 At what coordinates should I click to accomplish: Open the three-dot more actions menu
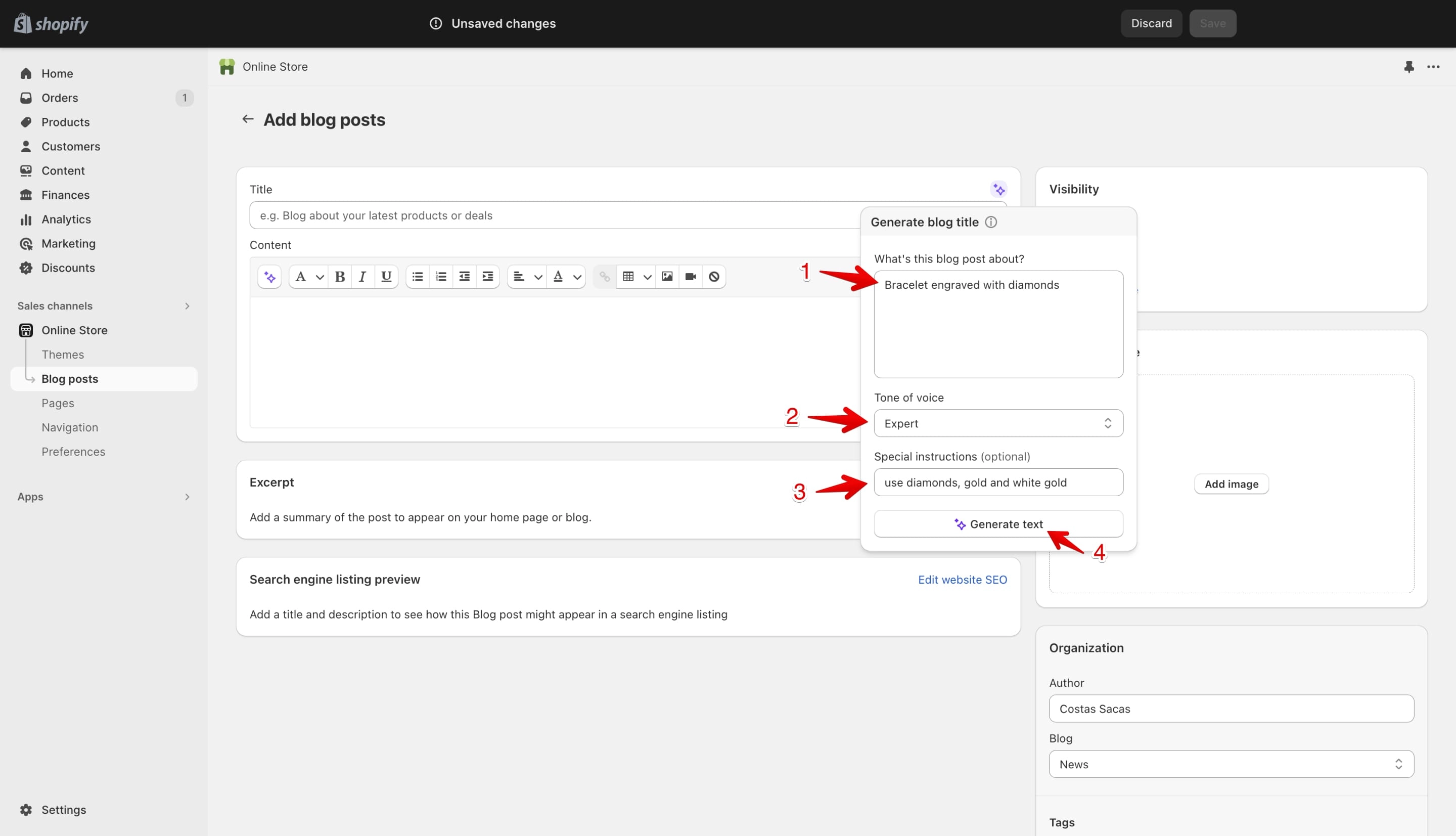(x=1433, y=67)
